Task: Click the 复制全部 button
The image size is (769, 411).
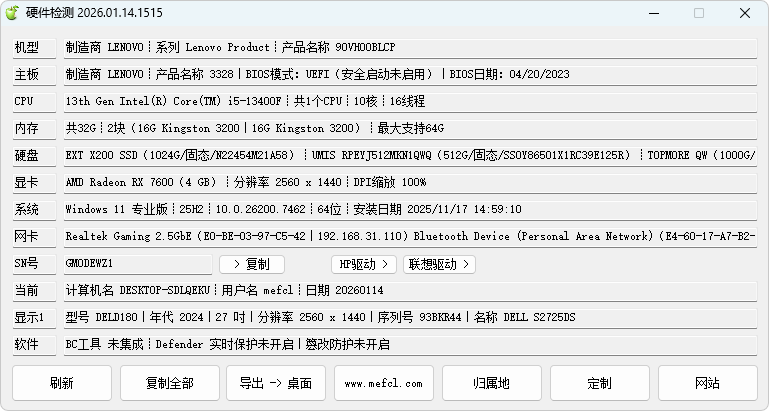Action: pos(169,383)
